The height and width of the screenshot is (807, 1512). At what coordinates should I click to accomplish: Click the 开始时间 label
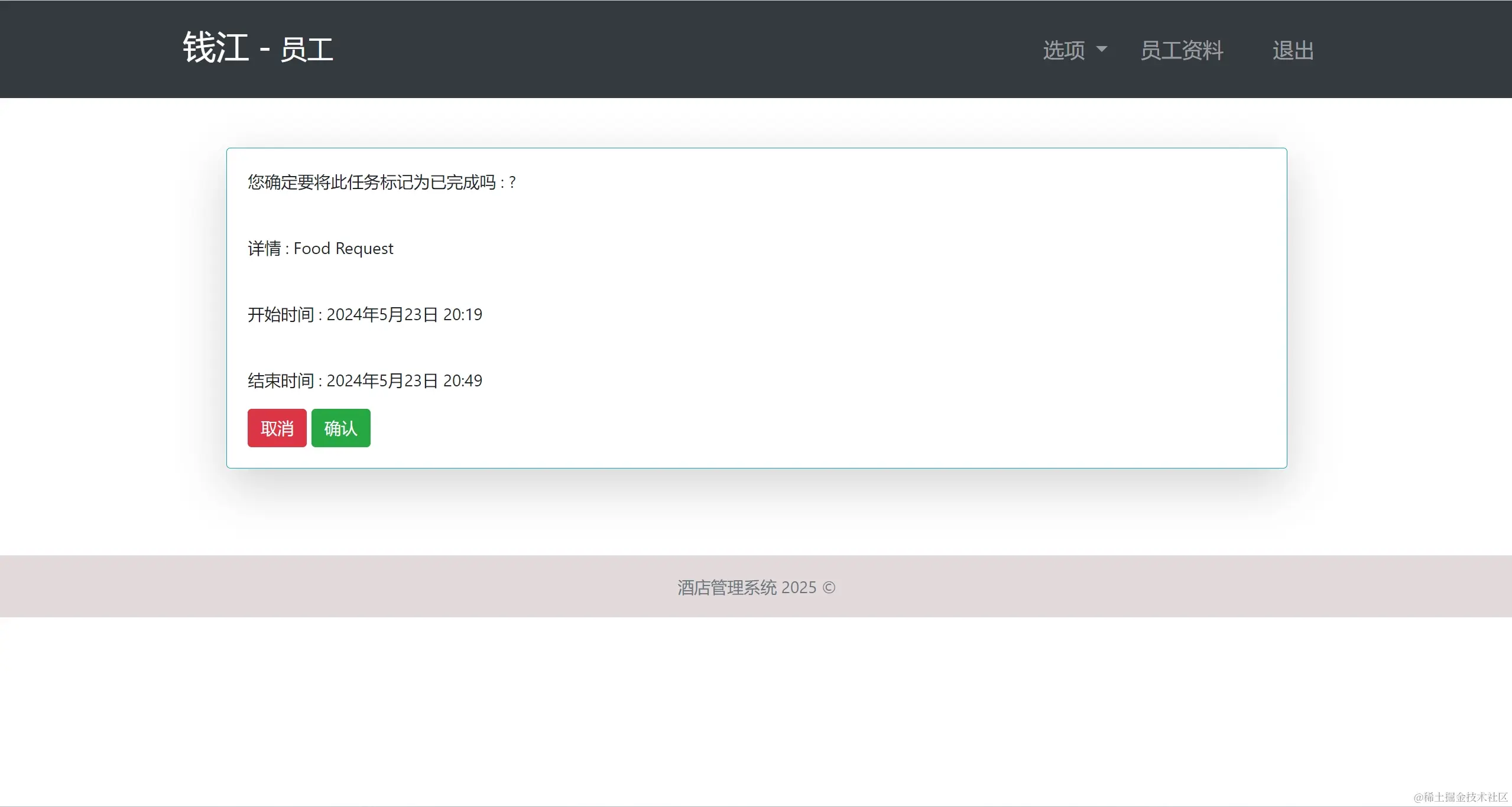[x=280, y=315]
